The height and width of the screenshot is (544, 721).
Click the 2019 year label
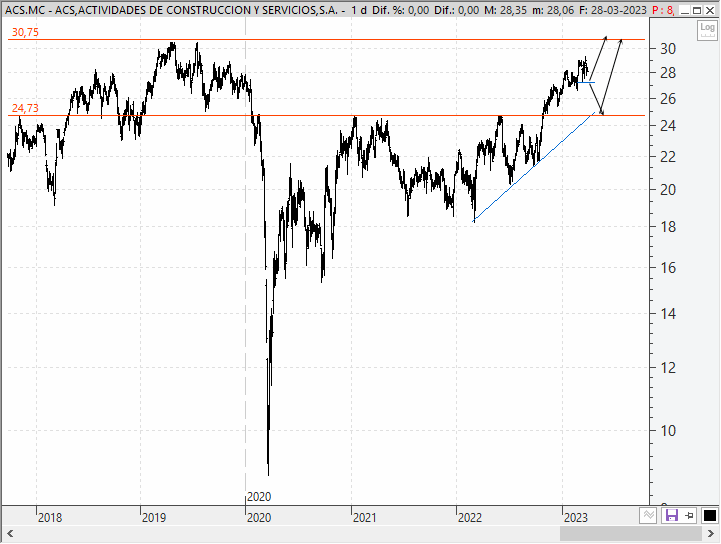click(154, 518)
